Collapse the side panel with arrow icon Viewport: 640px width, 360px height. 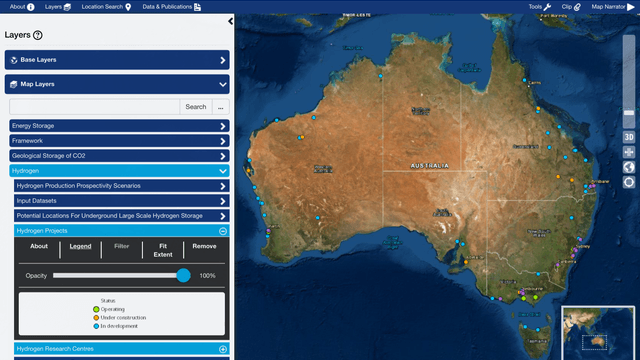tap(231, 21)
